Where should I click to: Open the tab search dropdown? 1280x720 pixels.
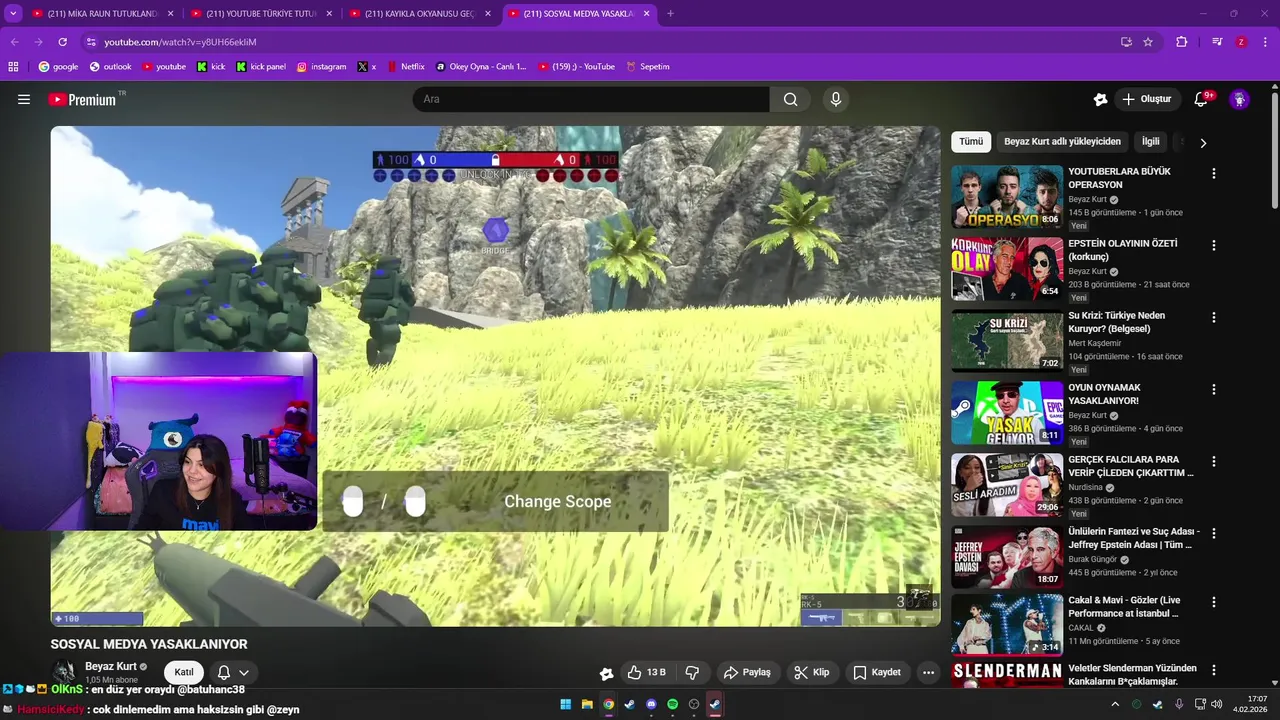coord(13,14)
